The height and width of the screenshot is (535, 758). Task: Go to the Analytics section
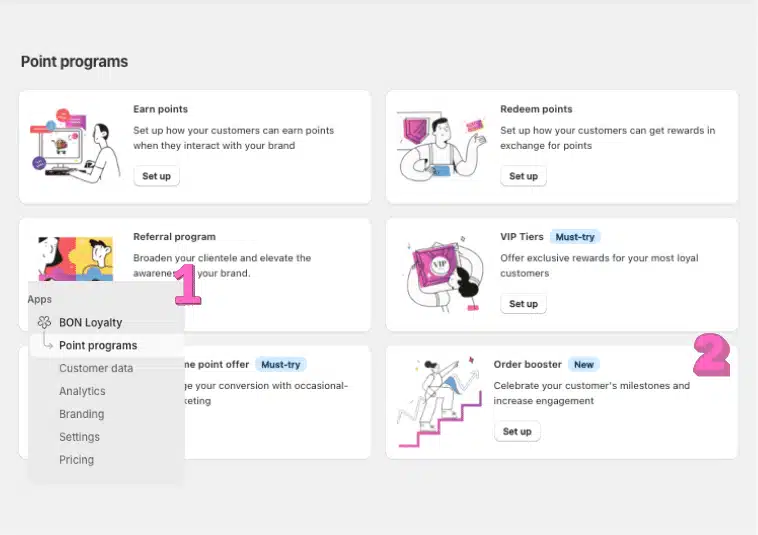pyautogui.click(x=82, y=391)
